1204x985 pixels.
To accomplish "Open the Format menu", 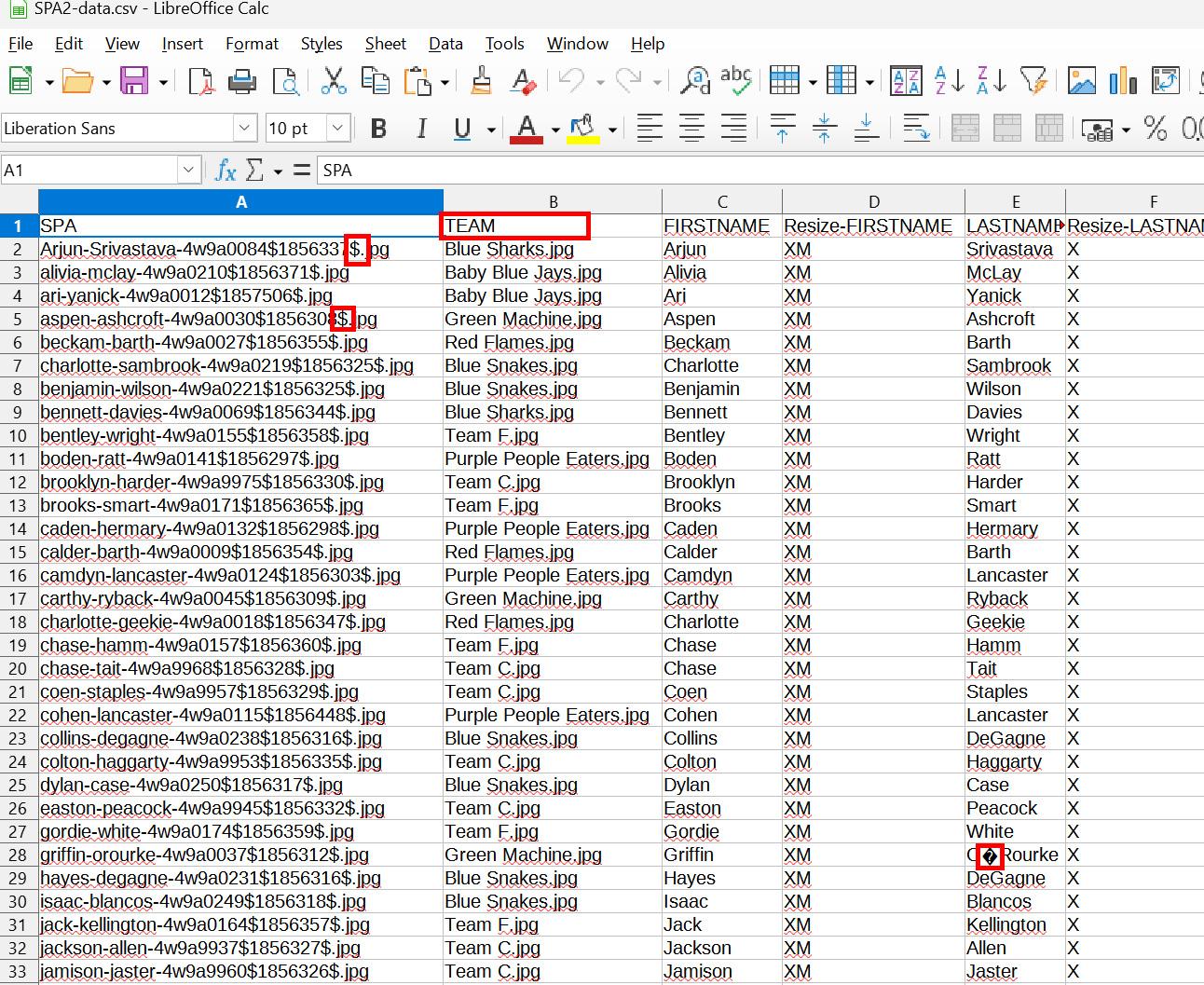I will [252, 44].
